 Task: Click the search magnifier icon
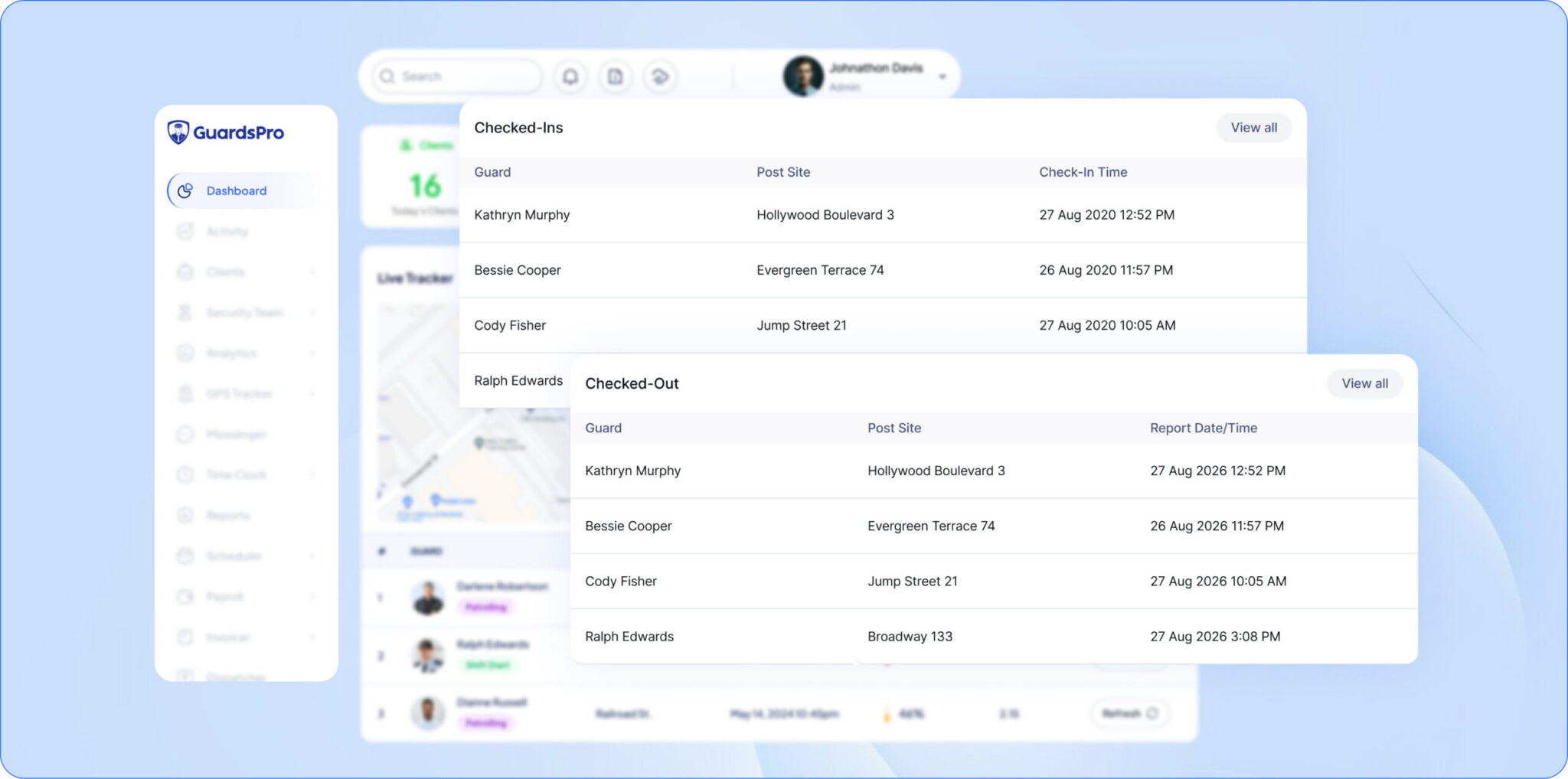(x=387, y=77)
